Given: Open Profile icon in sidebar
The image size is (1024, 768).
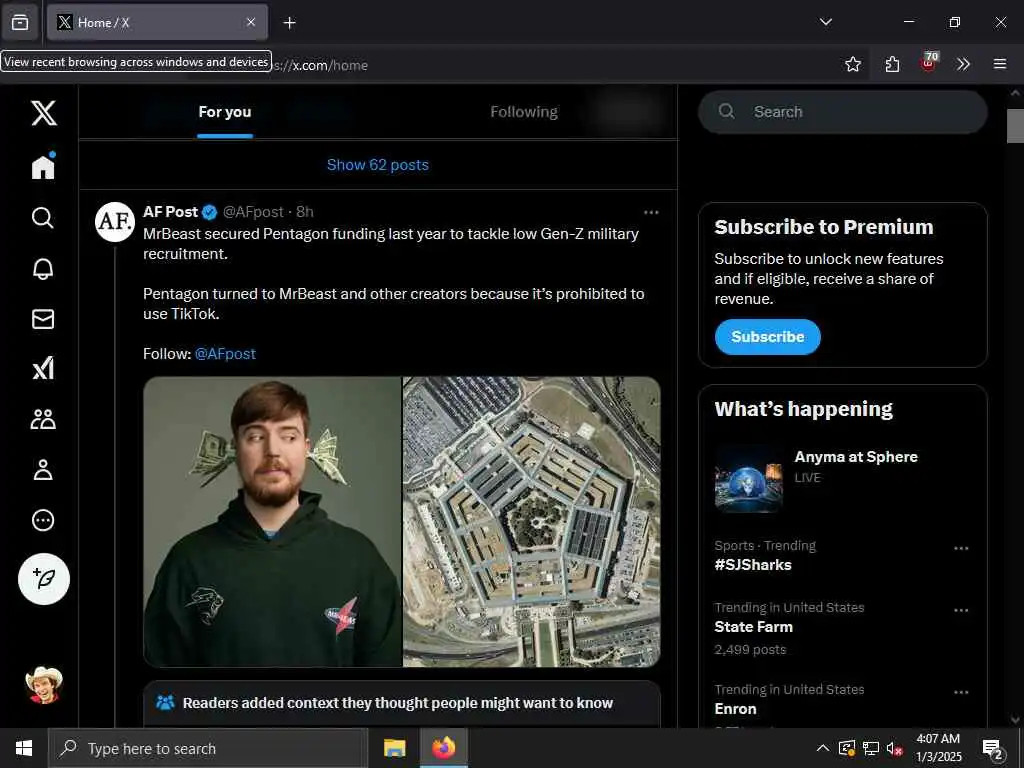Looking at the screenshot, I should point(43,470).
